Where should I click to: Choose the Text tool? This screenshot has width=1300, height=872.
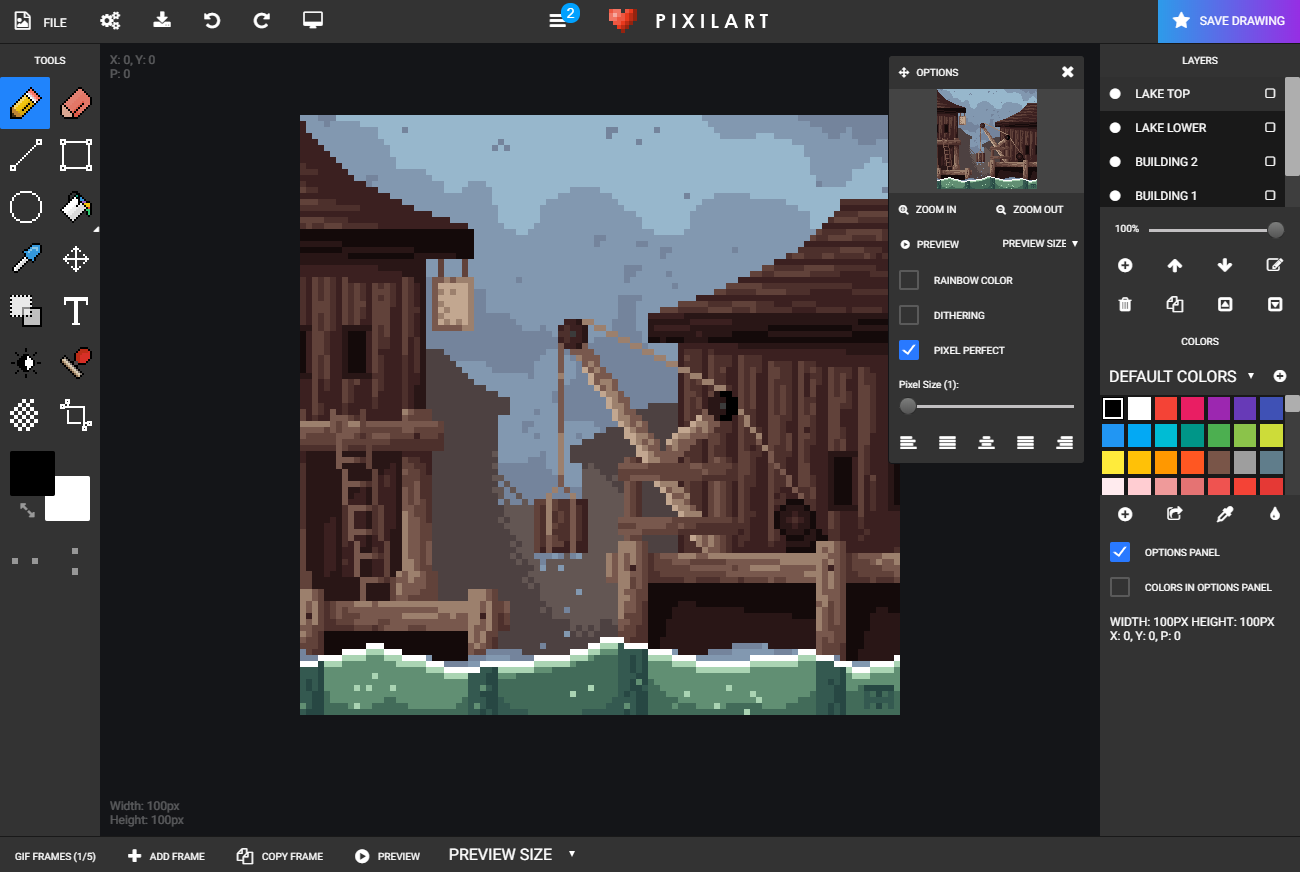pos(76,311)
